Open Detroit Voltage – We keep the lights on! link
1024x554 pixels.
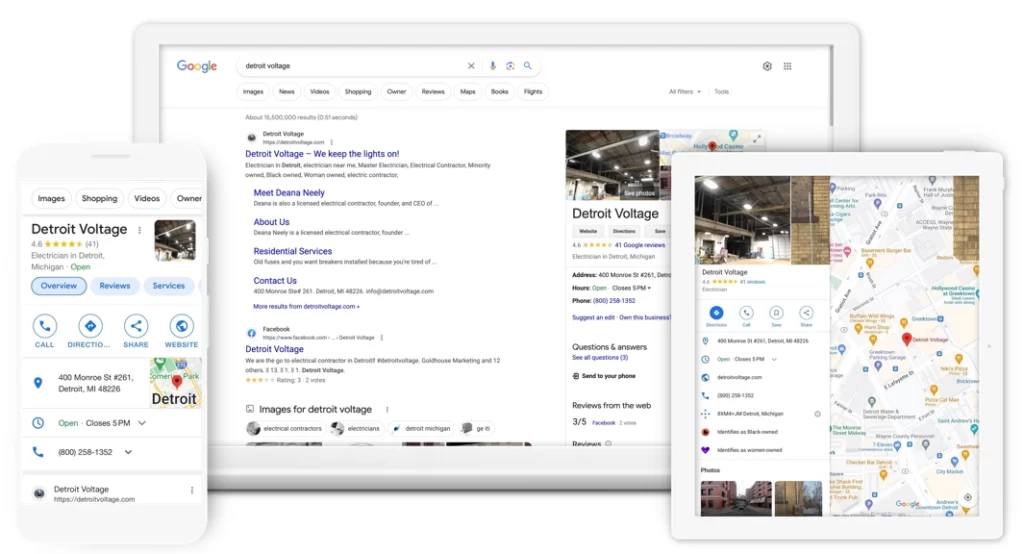click(322, 154)
